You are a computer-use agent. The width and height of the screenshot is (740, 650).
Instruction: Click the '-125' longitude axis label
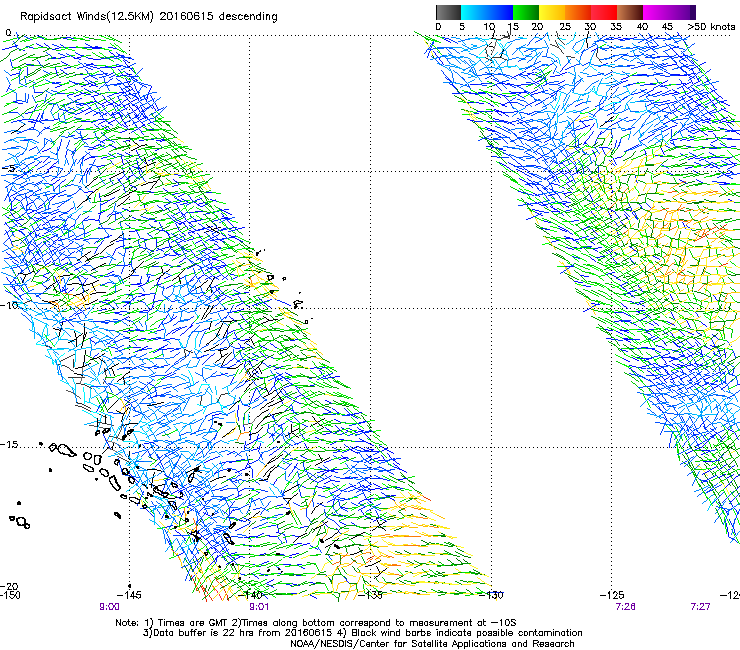pos(612,595)
